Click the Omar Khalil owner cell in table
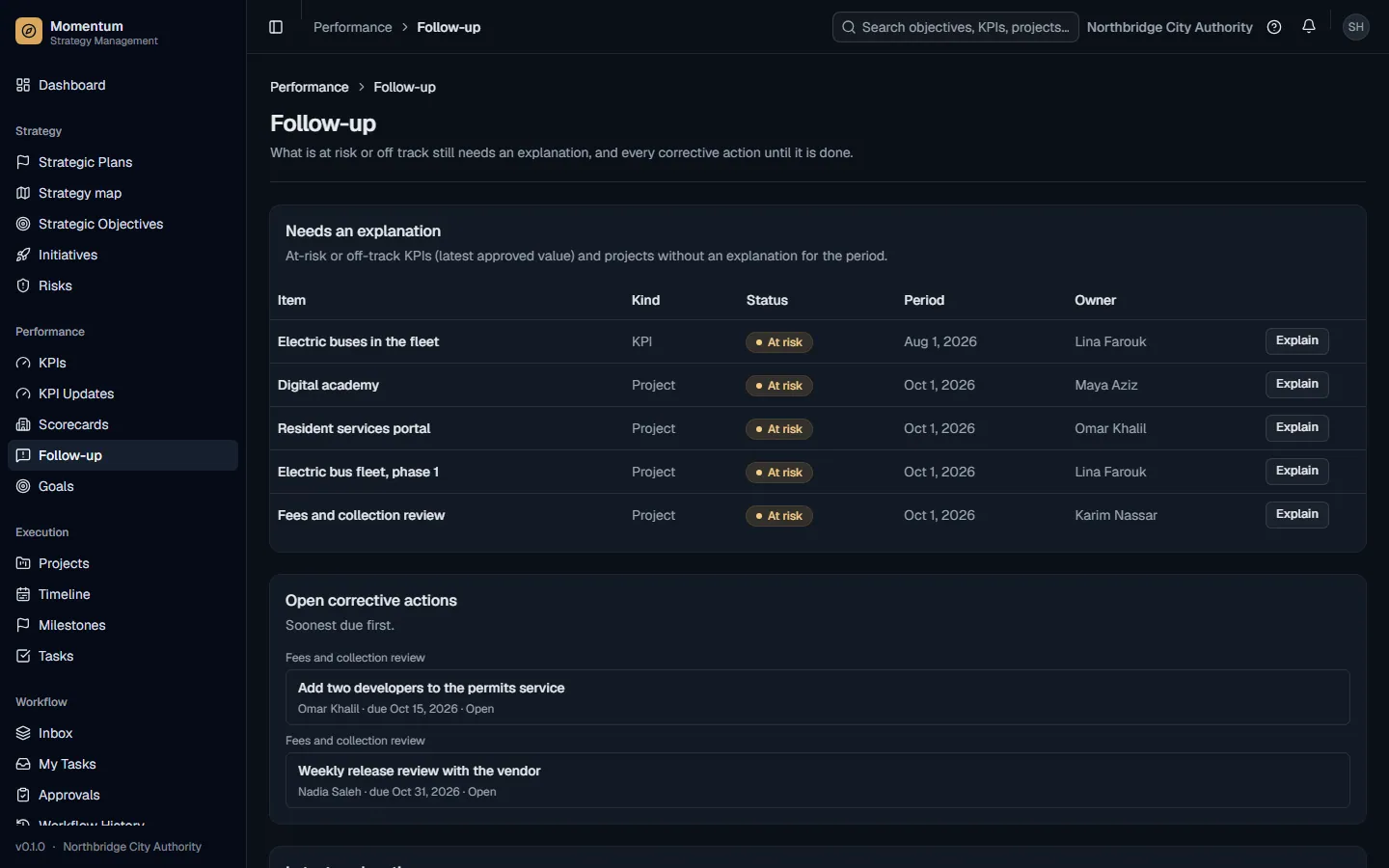The image size is (1389, 868). pos(1110,428)
